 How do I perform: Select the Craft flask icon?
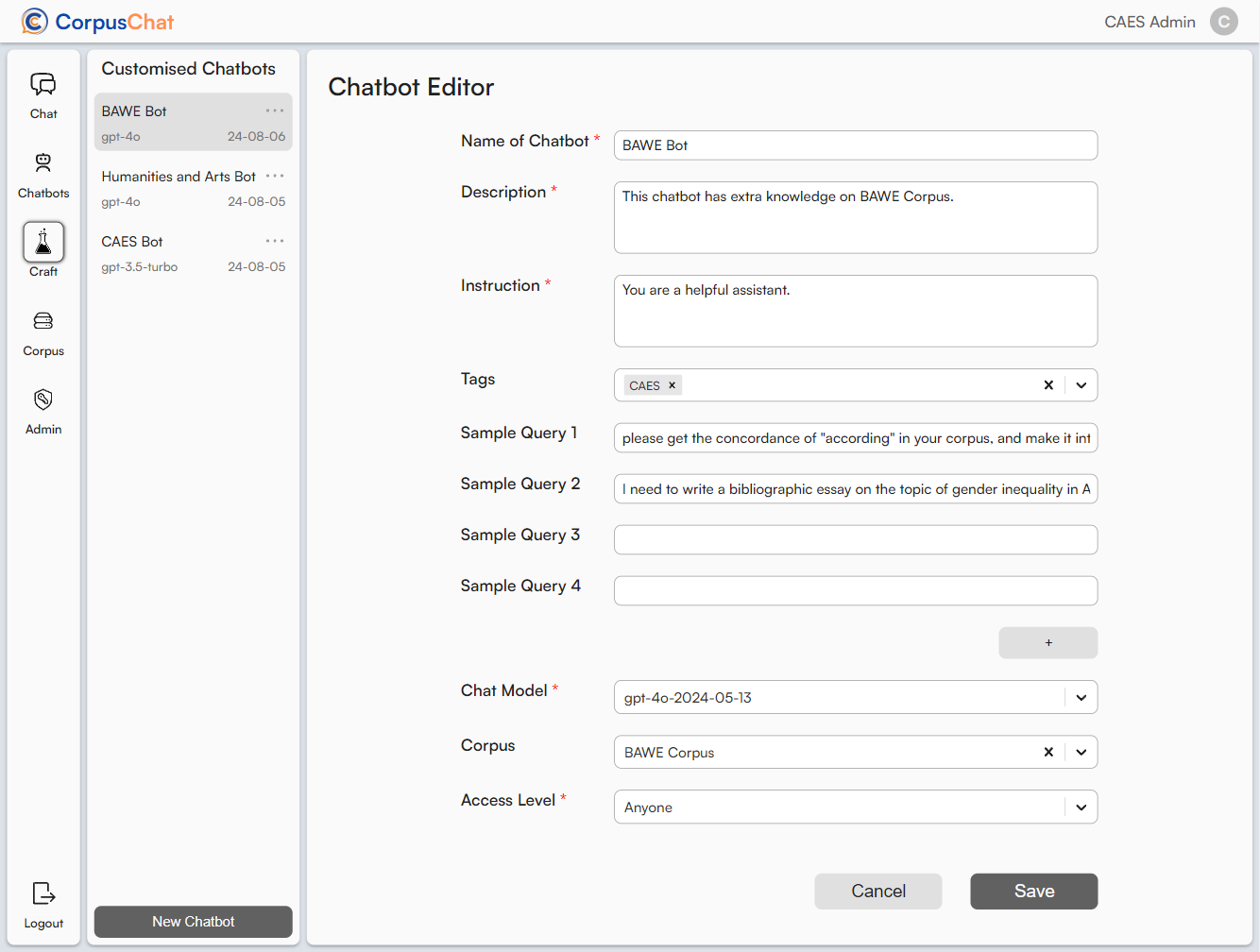[43, 243]
